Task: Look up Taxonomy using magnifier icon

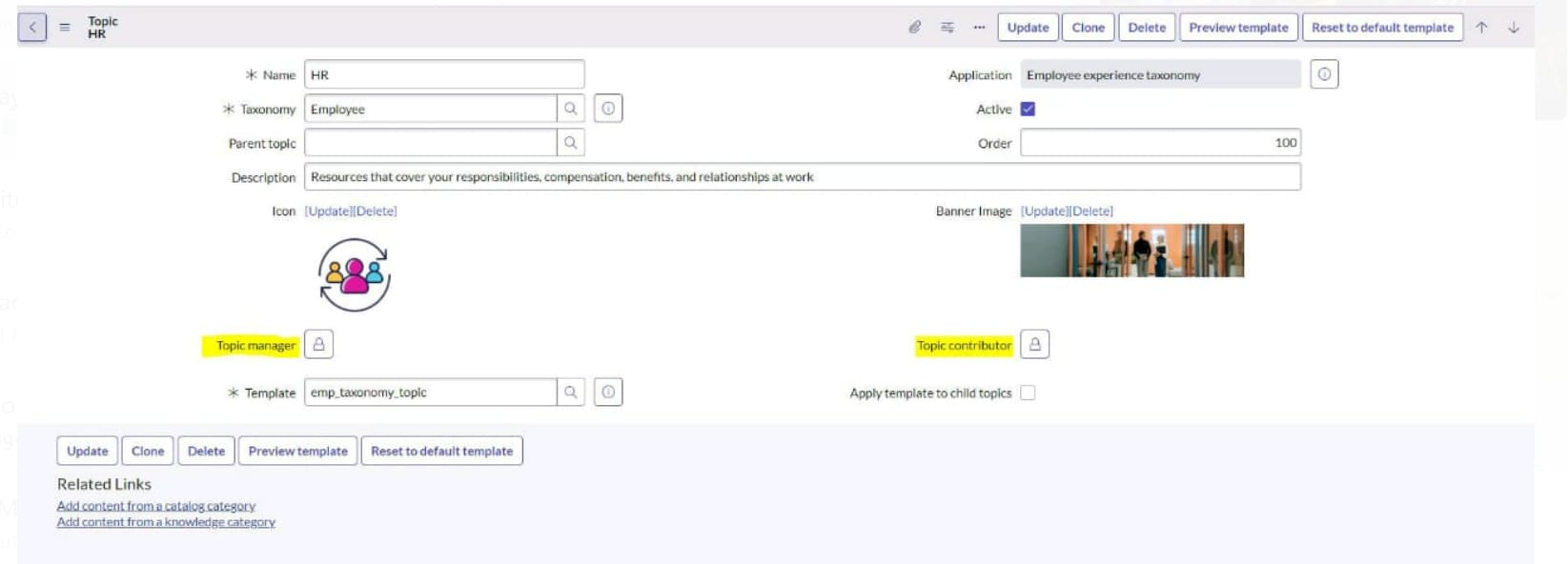Action: 571,109
